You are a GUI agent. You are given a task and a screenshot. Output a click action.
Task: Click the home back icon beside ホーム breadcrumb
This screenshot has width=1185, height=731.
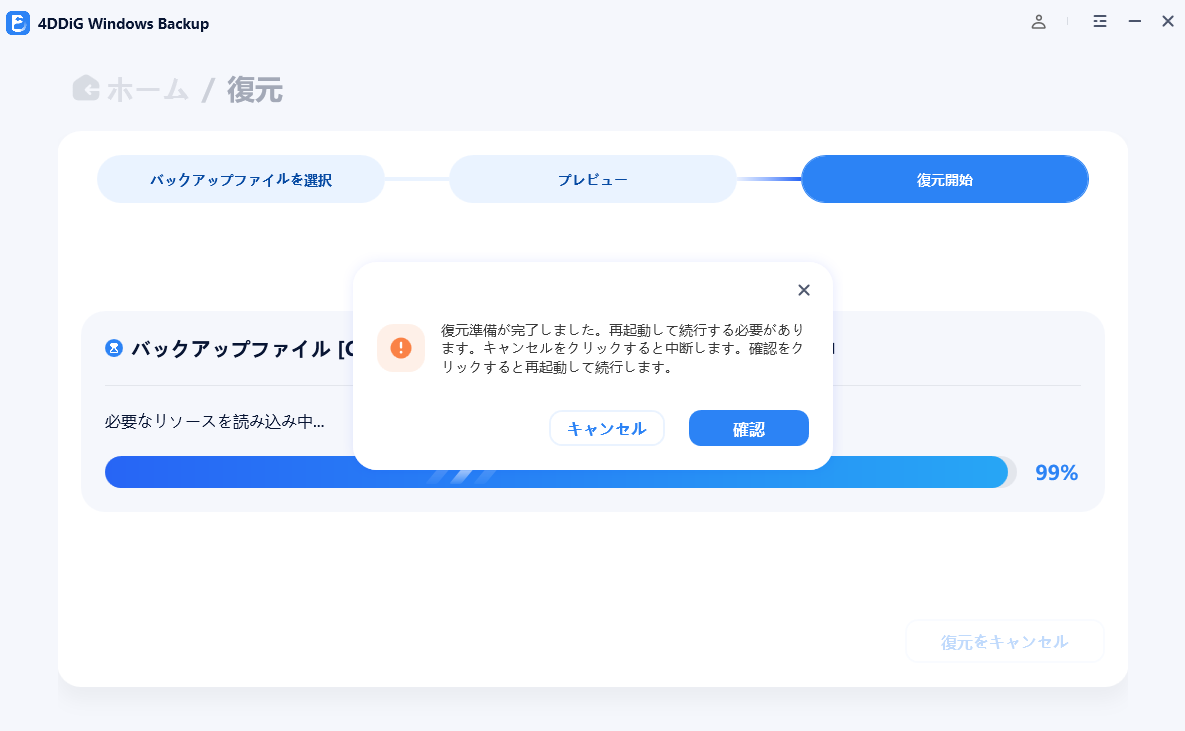pos(84,88)
